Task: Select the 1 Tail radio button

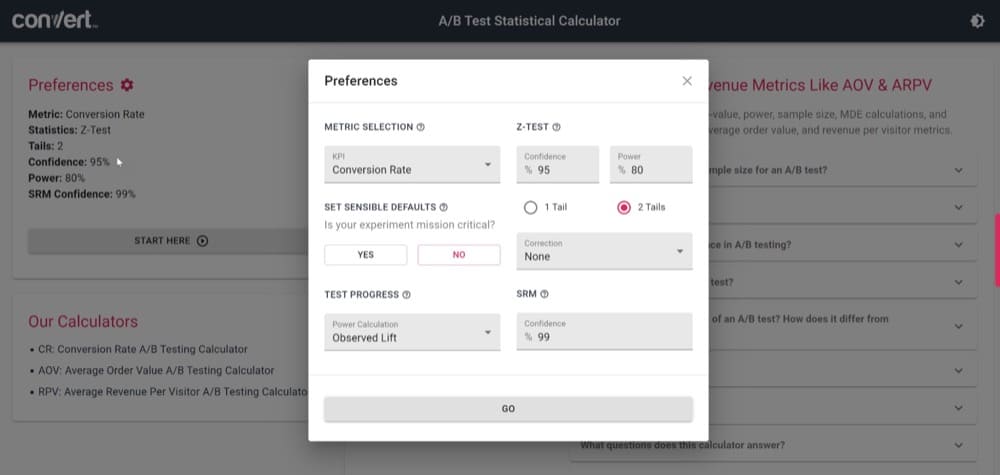Action: coord(531,207)
